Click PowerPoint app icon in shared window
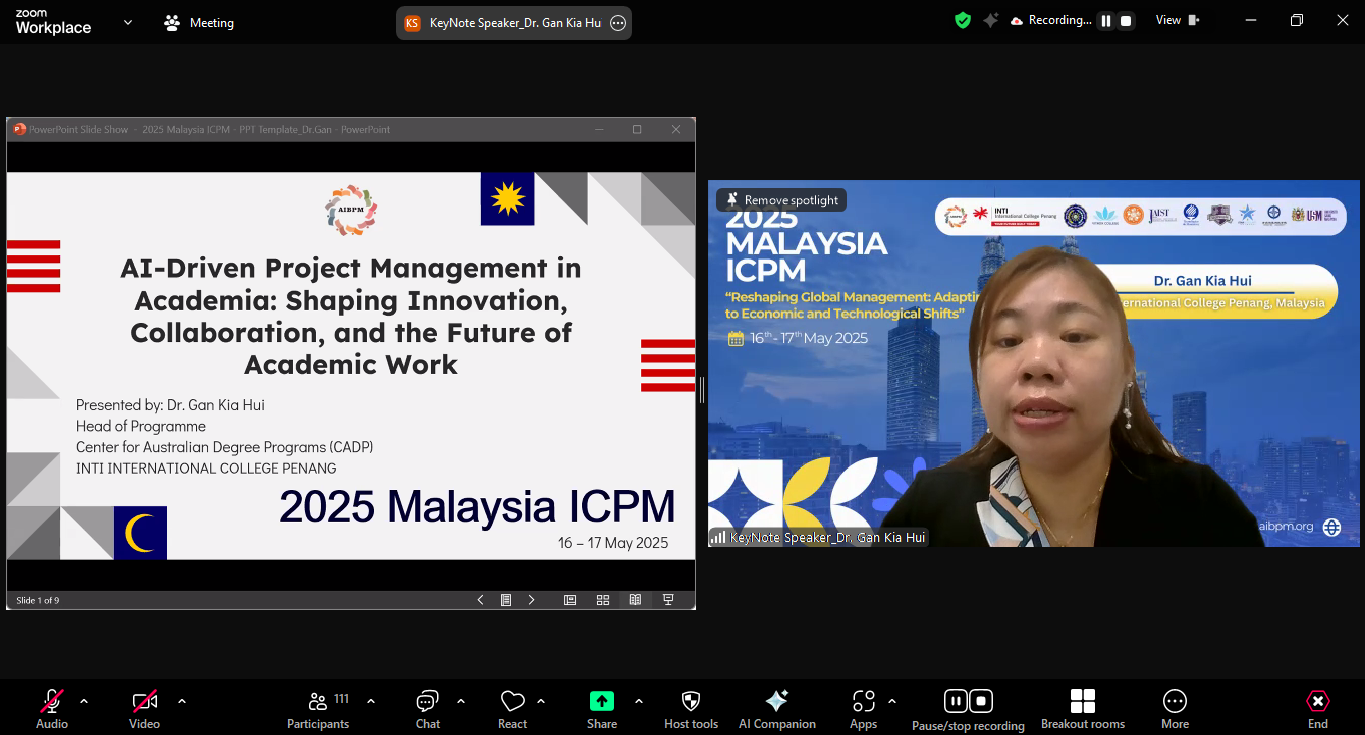This screenshot has width=1365, height=735. [x=19, y=129]
